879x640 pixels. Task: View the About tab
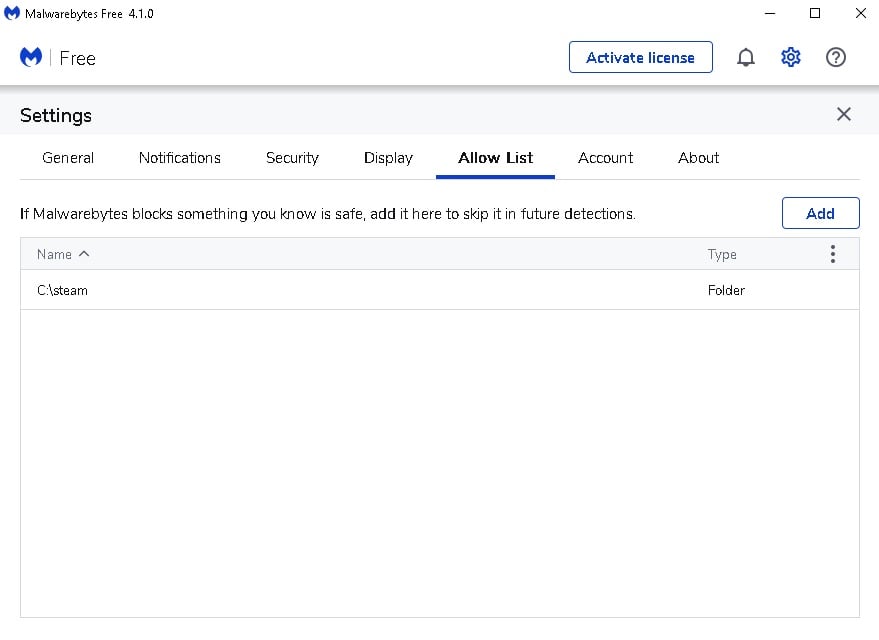click(x=698, y=158)
